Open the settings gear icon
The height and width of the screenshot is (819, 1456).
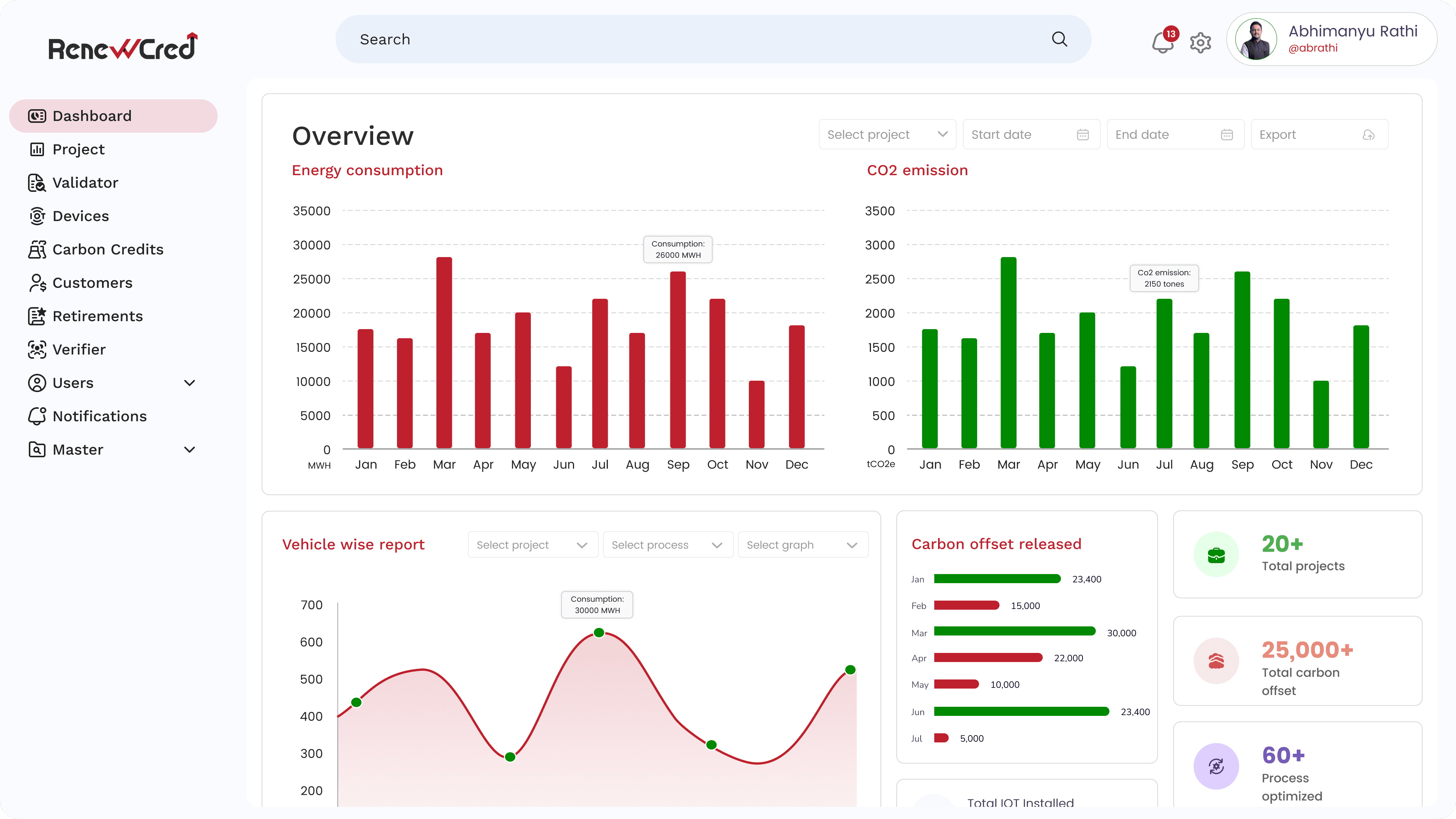pyautogui.click(x=1200, y=42)
